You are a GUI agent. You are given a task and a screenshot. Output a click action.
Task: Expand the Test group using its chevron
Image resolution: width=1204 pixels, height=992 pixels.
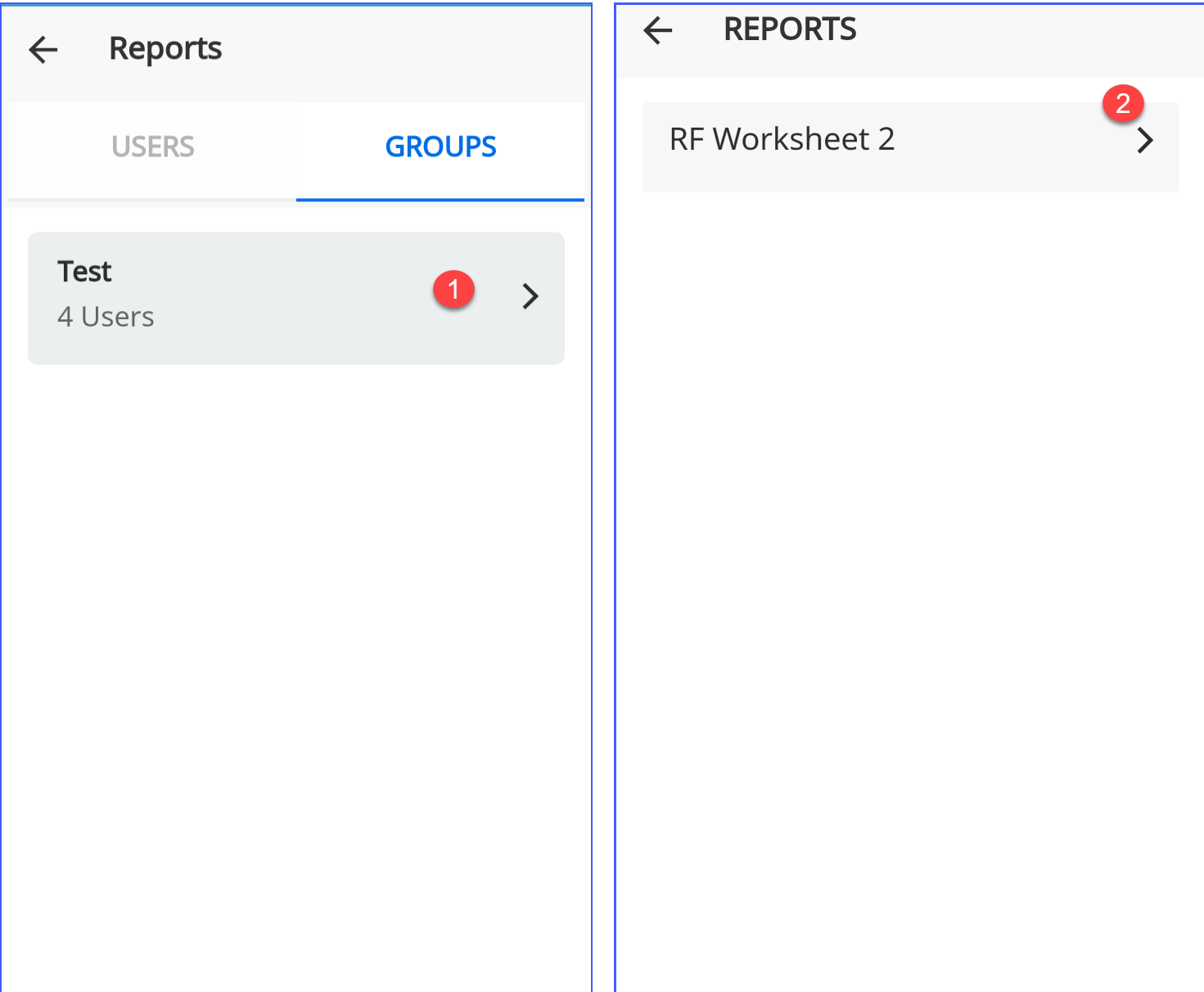530,296
